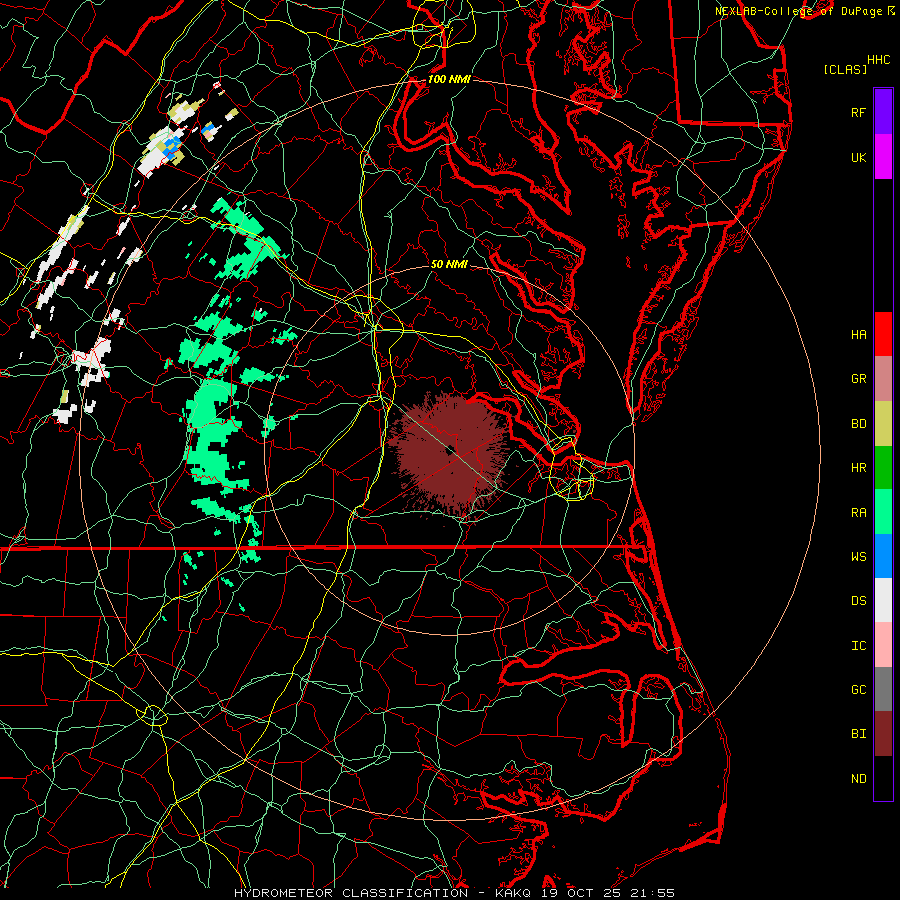Click the WS legend label
Image resolution: width=900 pixels, height=900 pixels.
[x=858, y=557]
